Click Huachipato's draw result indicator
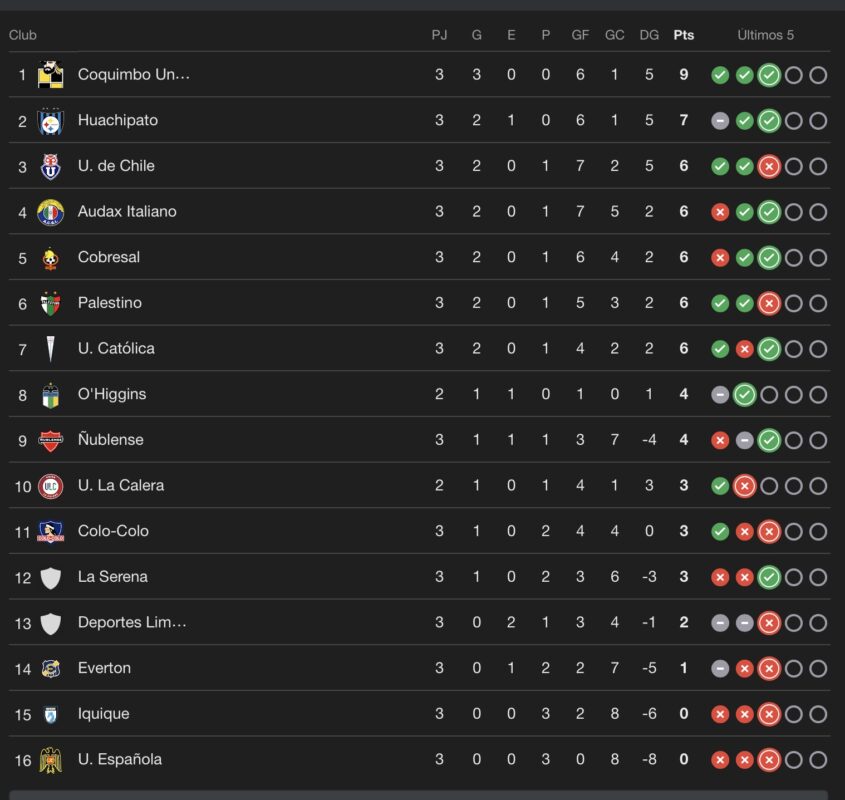The image size is (845, 800). tap(720, 121)
